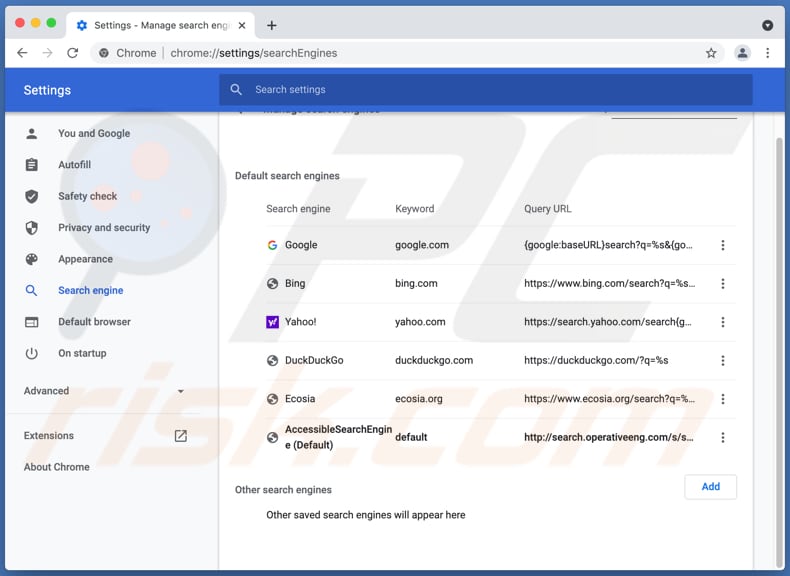The image size is (790, 576).
Task: Click the clipboard icon beside Autofill
Action: point(32,165)
